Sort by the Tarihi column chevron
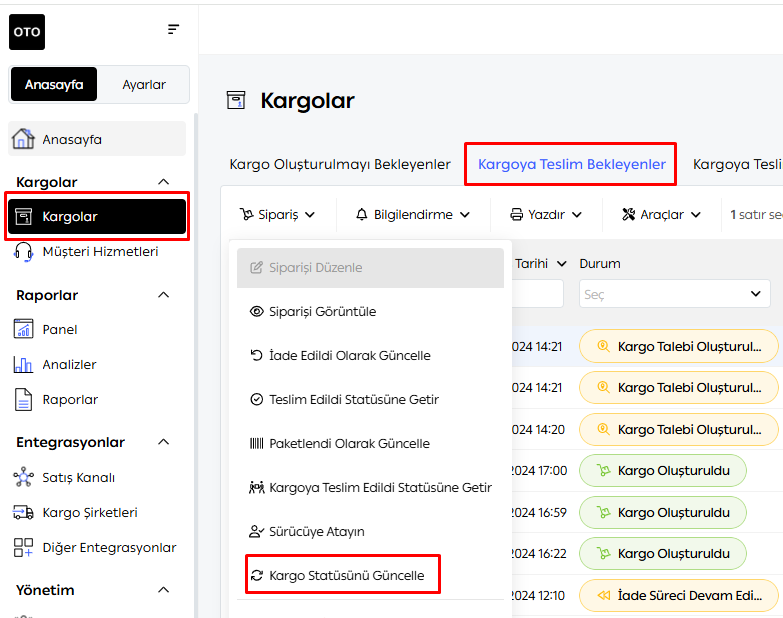 click(x=562, y=264)
